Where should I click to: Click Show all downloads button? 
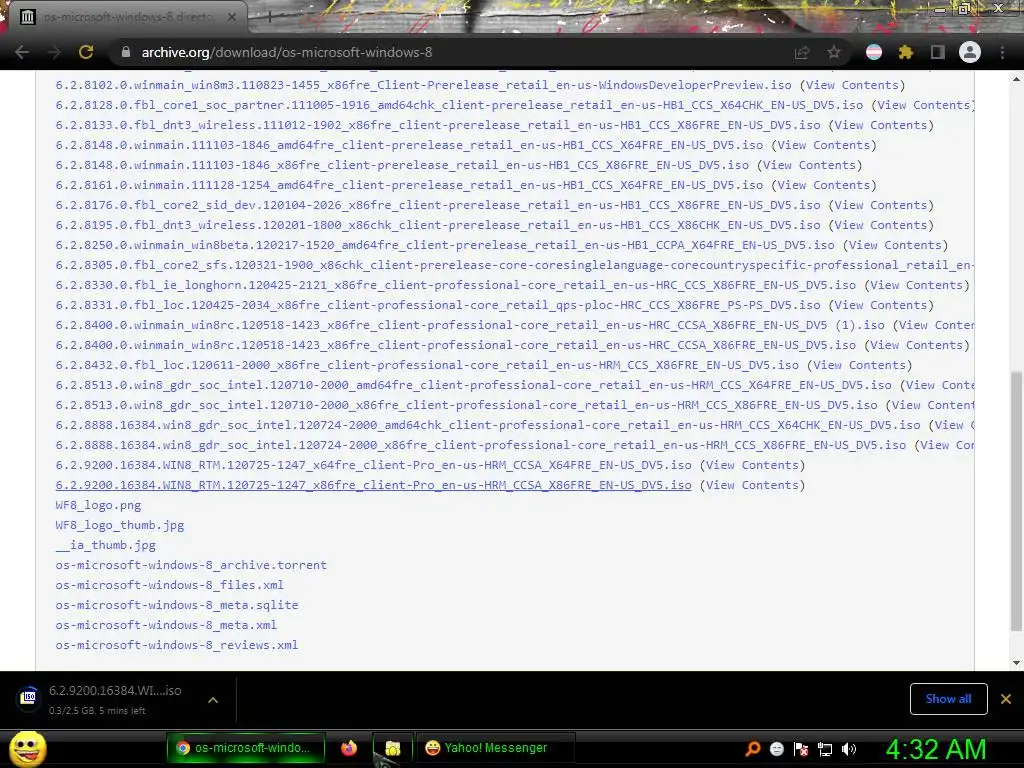tap(948, 699)
